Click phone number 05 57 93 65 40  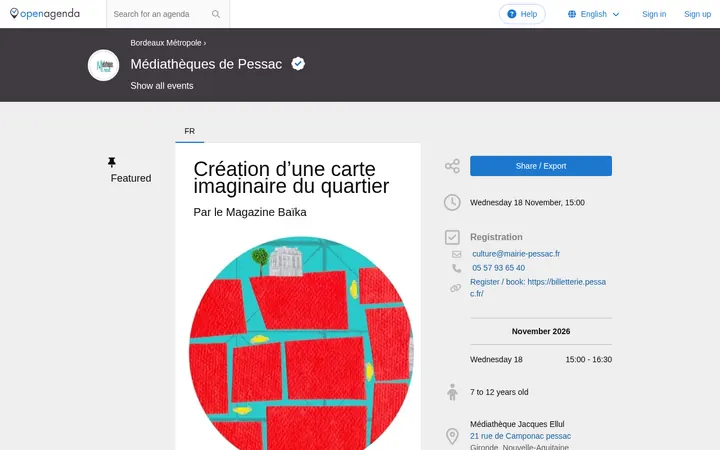click(x=498, y=268)
